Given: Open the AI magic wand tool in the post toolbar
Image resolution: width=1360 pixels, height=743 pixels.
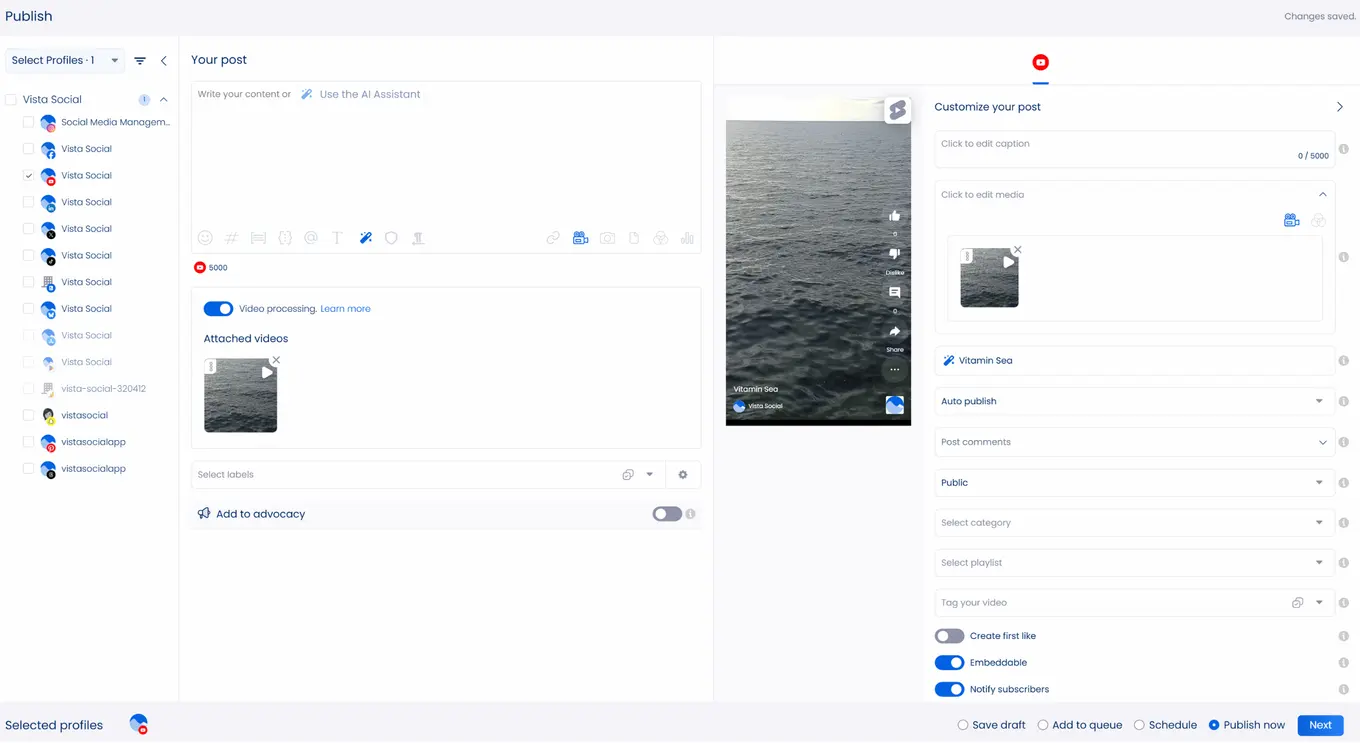Looking at the screenshot, I should pyautogui.click(x=366, y=238).
